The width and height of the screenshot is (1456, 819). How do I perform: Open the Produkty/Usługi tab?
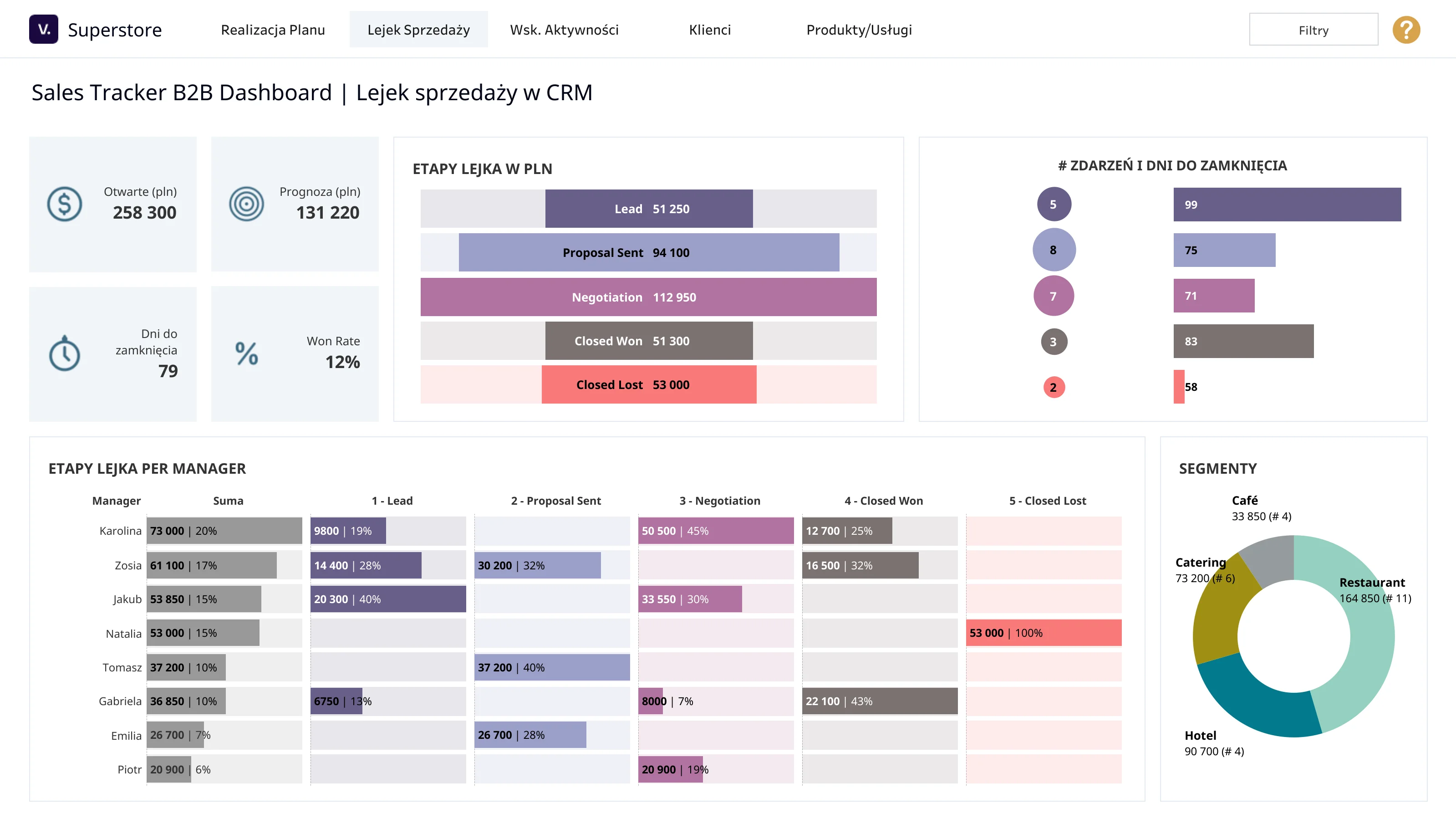859,30
